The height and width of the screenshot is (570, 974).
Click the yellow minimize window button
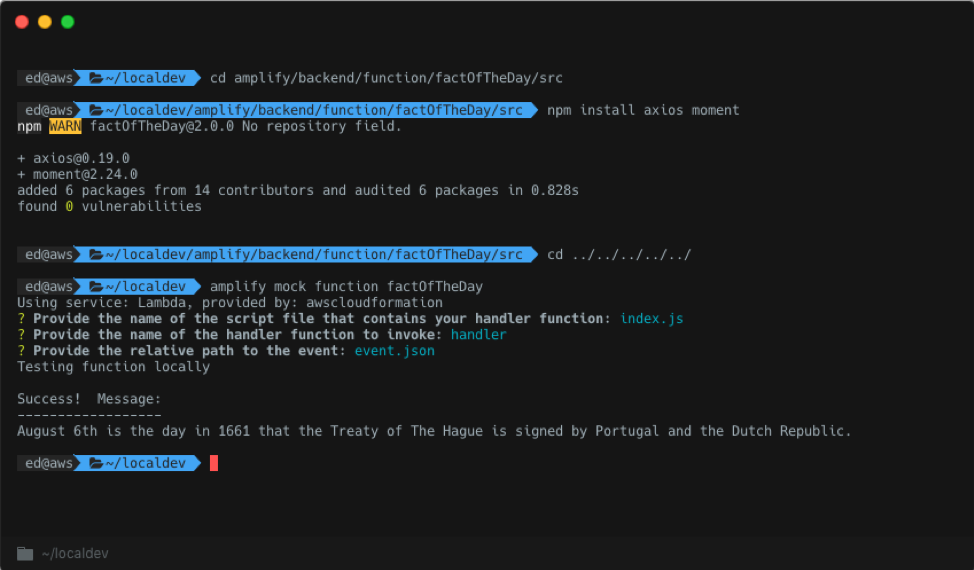pyautogui.click(x=45, y=22)
